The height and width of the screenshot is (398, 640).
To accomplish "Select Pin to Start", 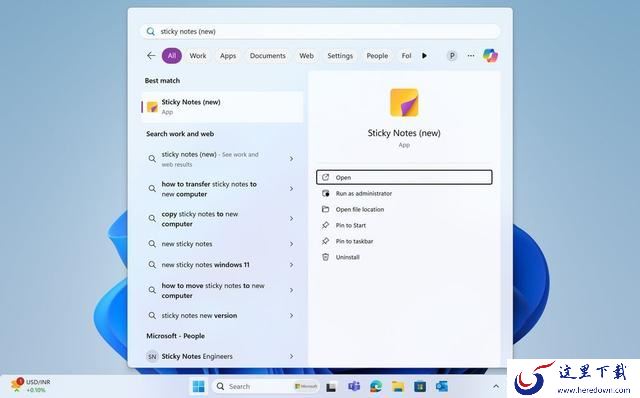I will [x=404, y=225].
